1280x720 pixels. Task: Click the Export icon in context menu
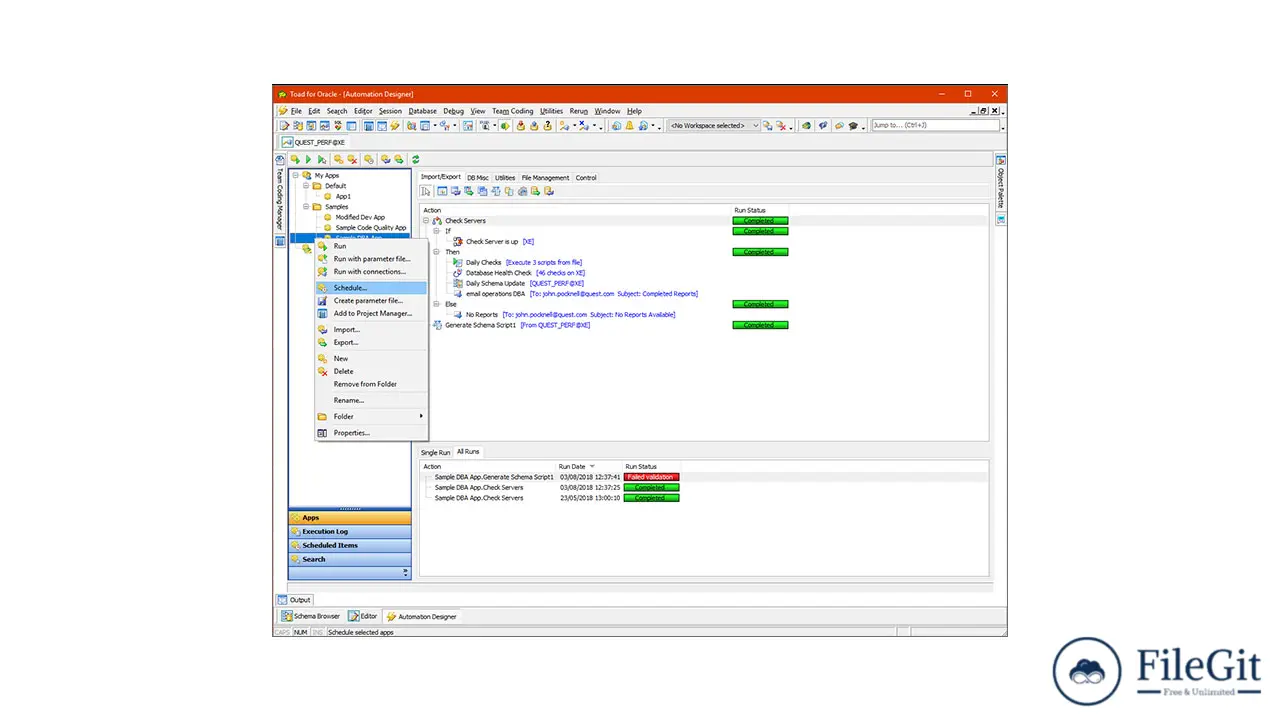[x=322, y=343]
